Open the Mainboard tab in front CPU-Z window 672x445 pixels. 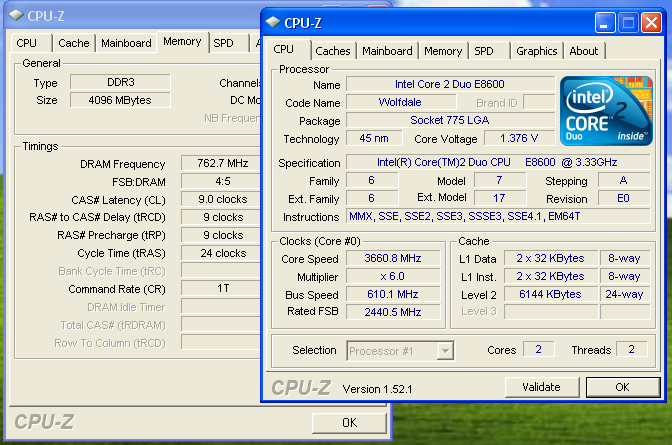387,51
